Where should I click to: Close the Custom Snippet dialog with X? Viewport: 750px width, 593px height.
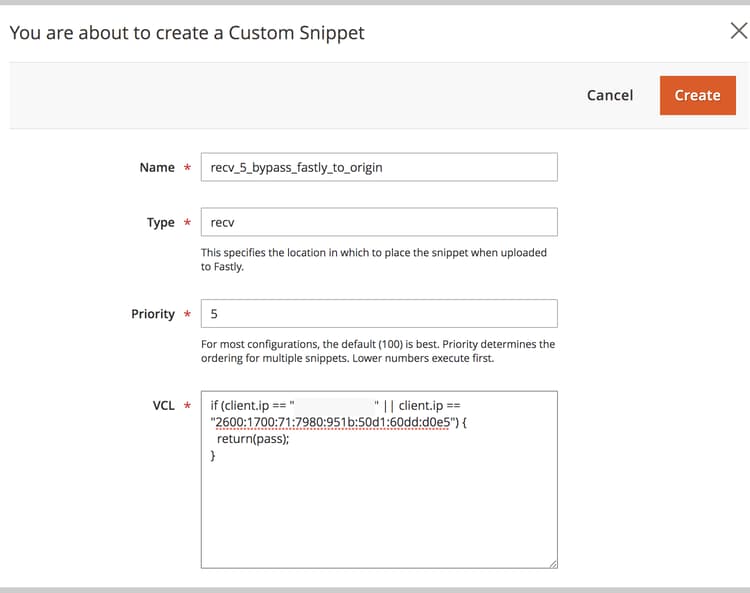click(x=739, y=31)
